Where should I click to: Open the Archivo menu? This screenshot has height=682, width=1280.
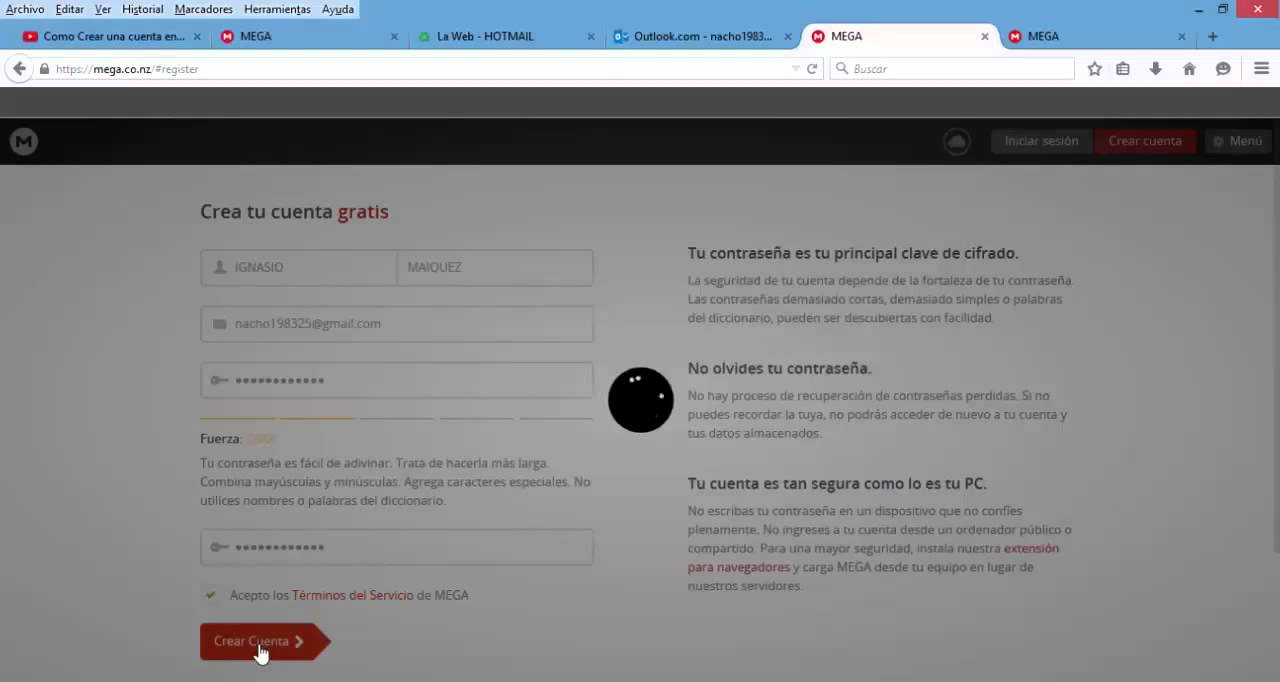(x=25, y=9)
